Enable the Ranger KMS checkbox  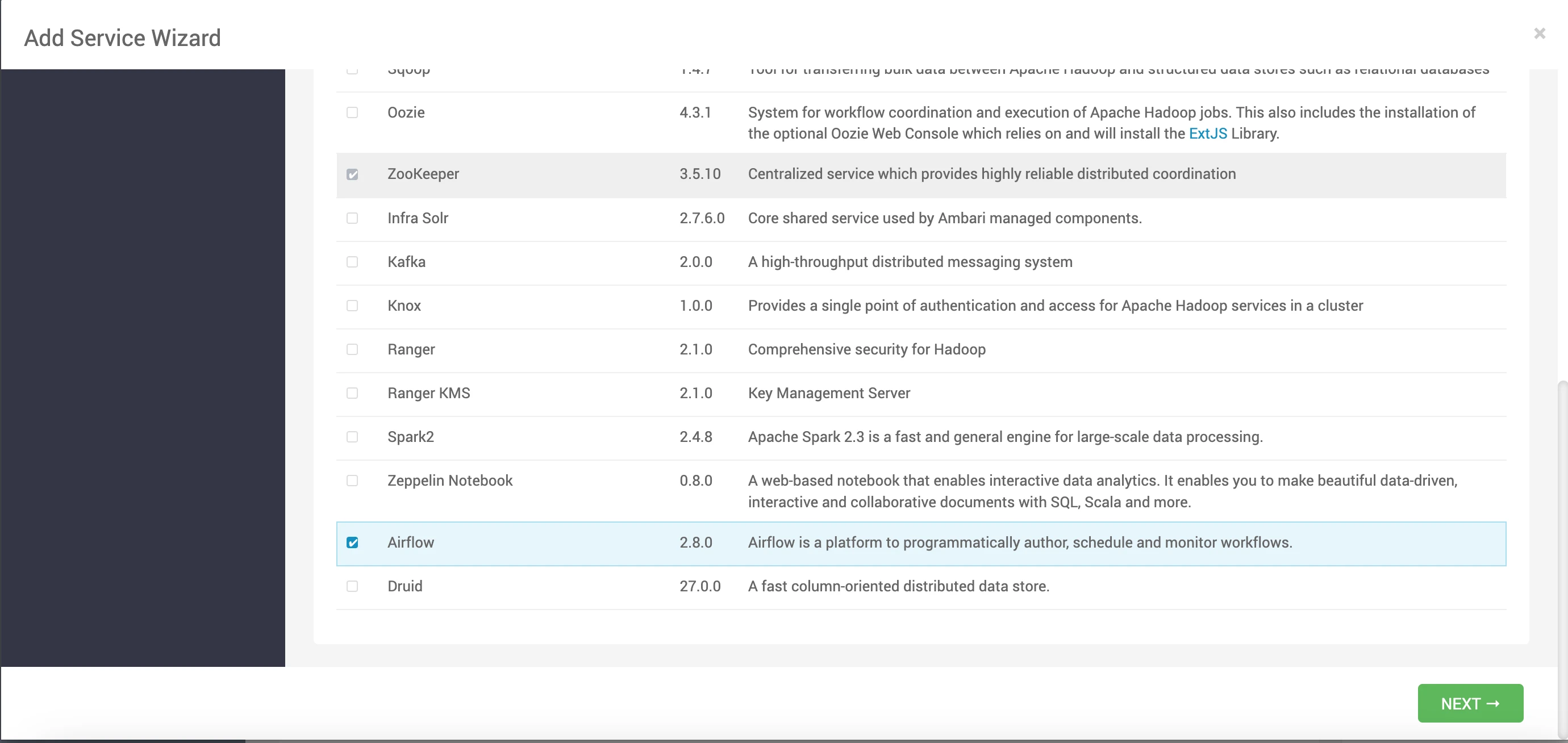[x=352, y=393]
